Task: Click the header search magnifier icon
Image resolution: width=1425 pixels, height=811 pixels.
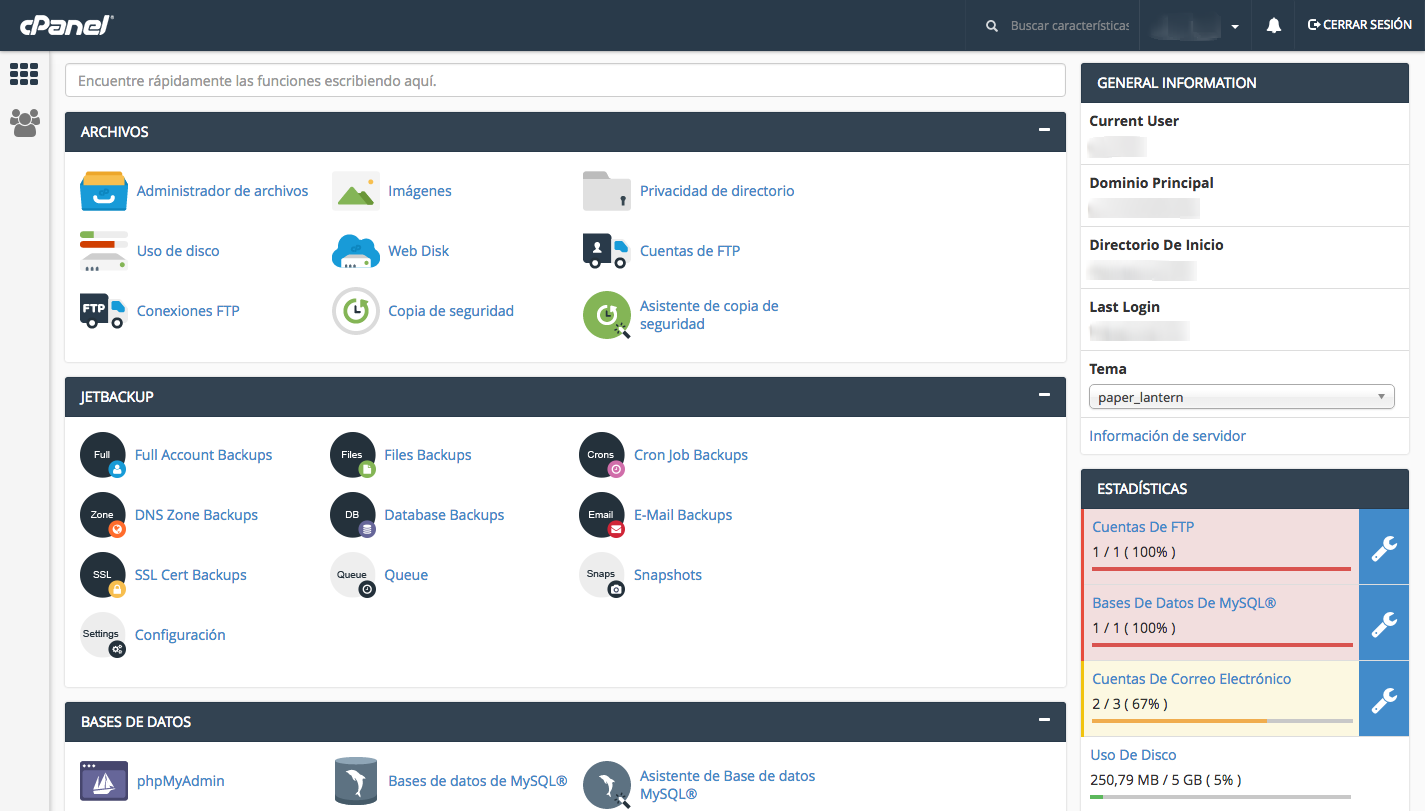Action: tap(992, 26)
